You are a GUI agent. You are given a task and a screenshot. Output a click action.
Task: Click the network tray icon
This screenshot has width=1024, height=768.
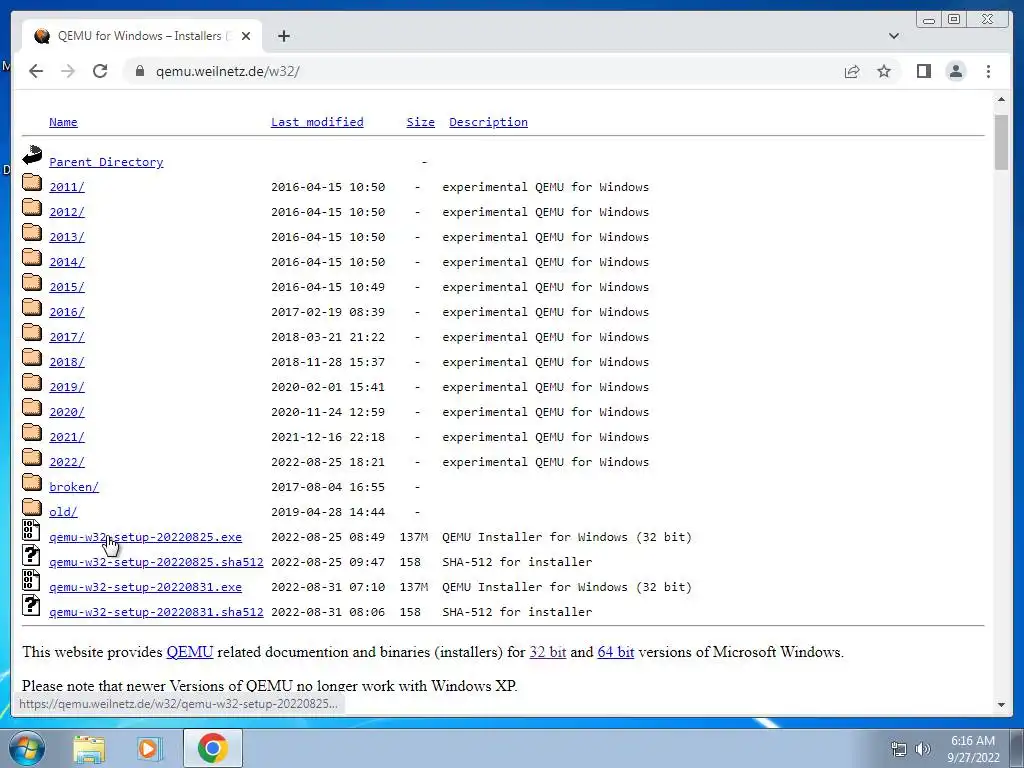899,749
